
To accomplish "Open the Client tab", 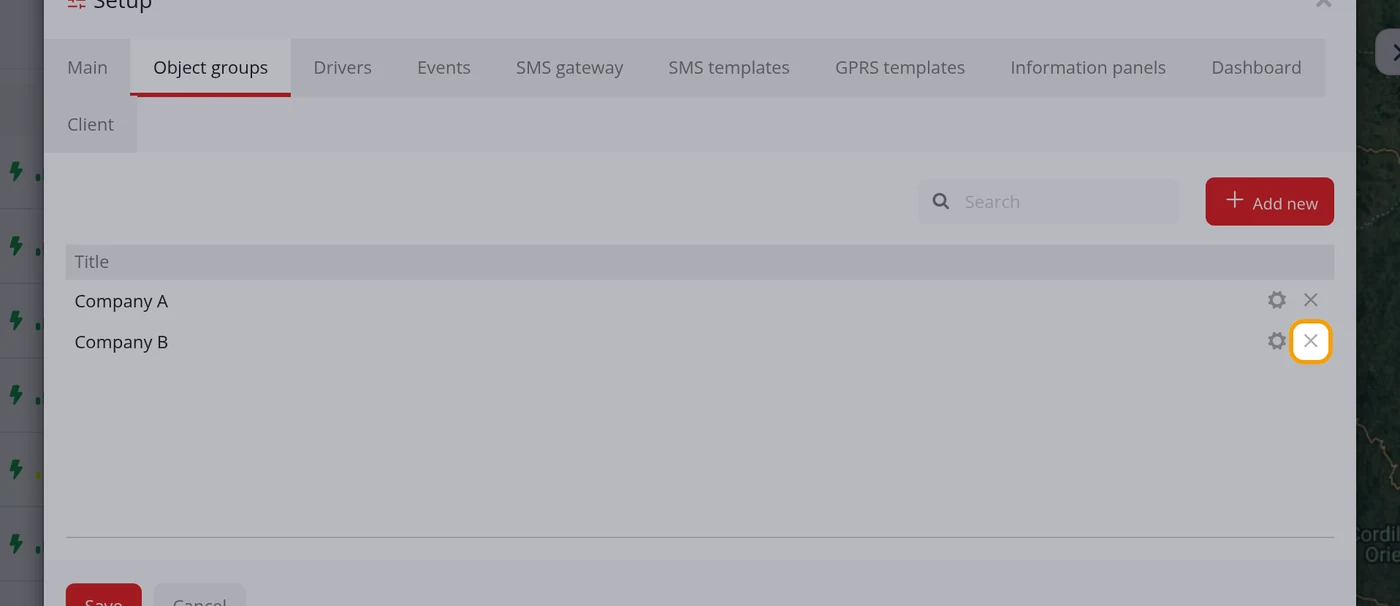I will [90, 124].
